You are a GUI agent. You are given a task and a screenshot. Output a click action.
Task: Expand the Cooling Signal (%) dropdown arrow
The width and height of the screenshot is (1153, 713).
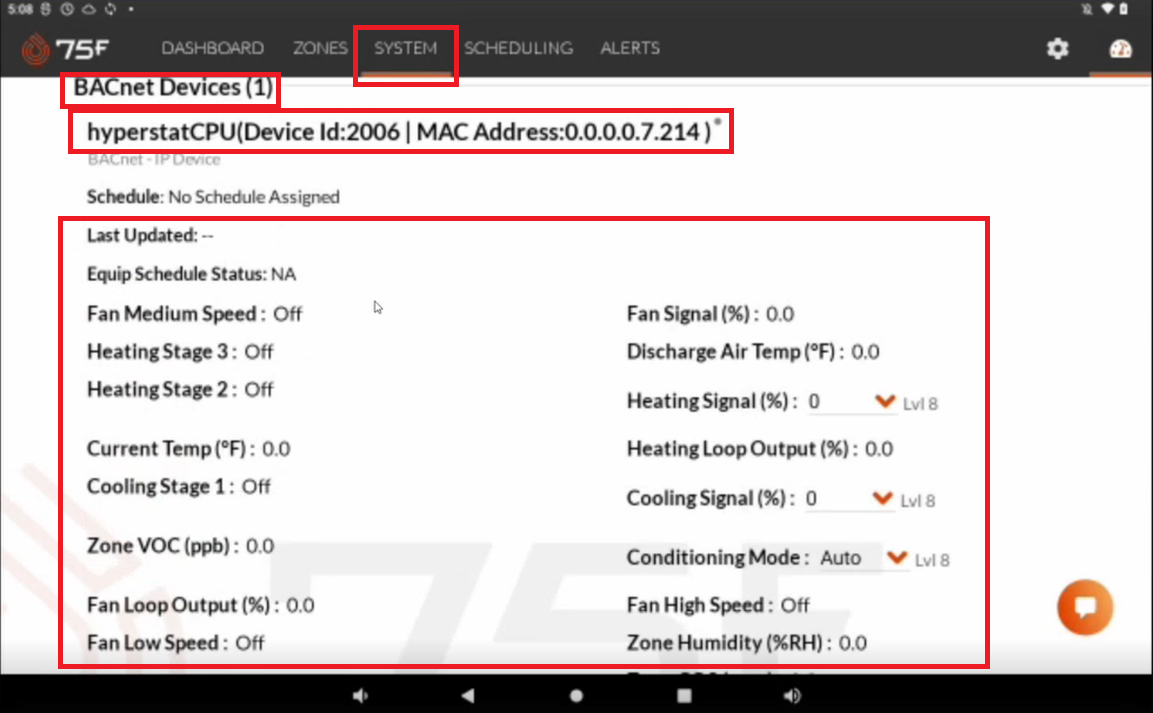click(882, 498)
